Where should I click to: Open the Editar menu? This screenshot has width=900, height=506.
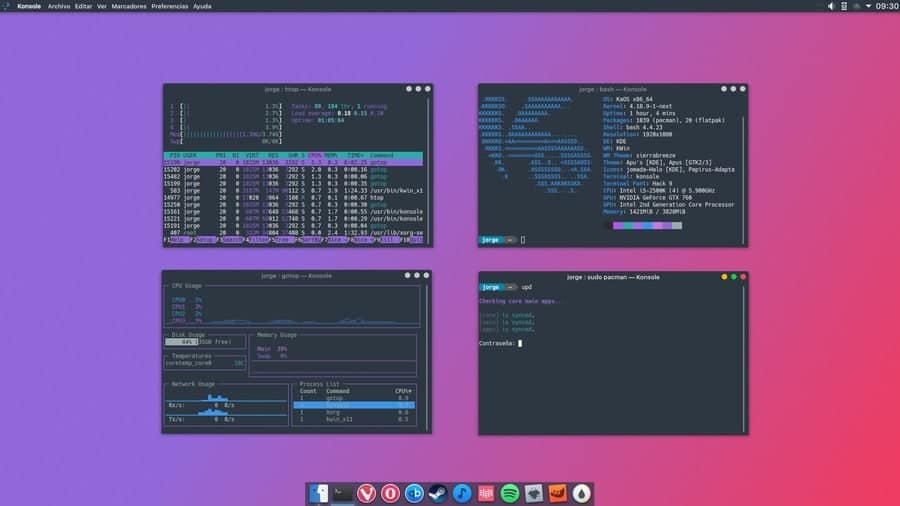click(83, 6)
